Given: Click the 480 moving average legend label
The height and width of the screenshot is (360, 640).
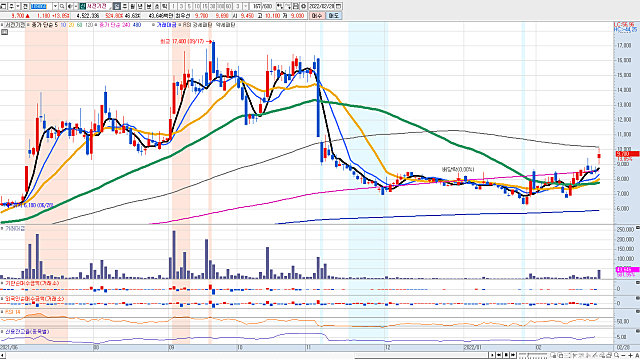Looking at the screenshot, I should point(137,25).
